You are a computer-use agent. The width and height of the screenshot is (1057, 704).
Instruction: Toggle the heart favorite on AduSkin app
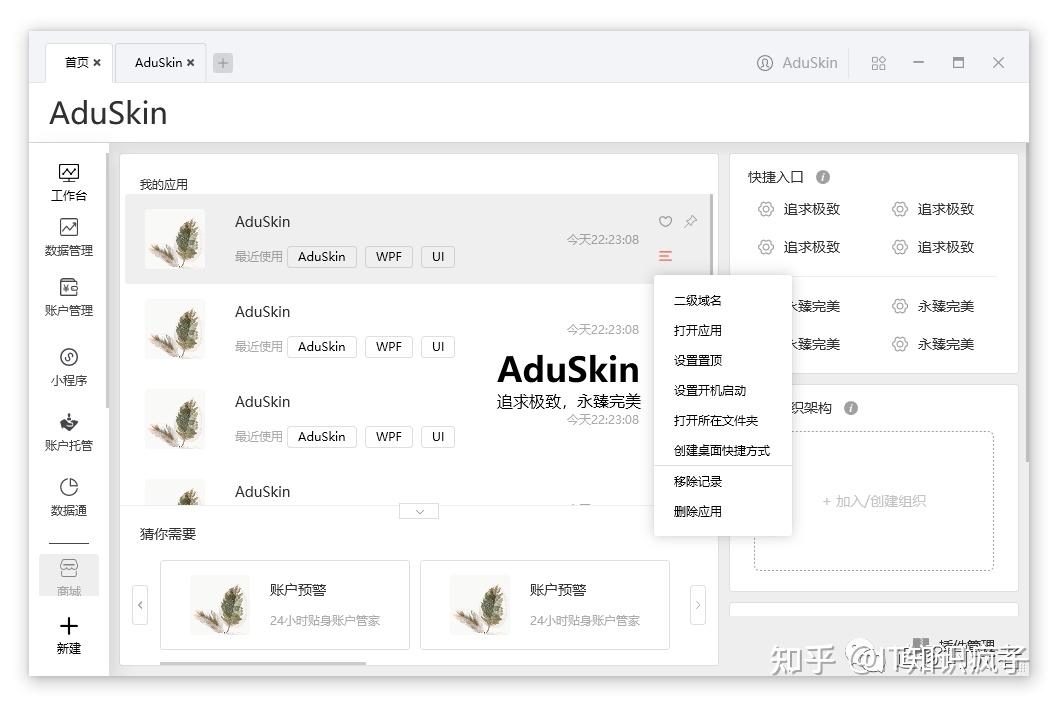click(665, 221)
